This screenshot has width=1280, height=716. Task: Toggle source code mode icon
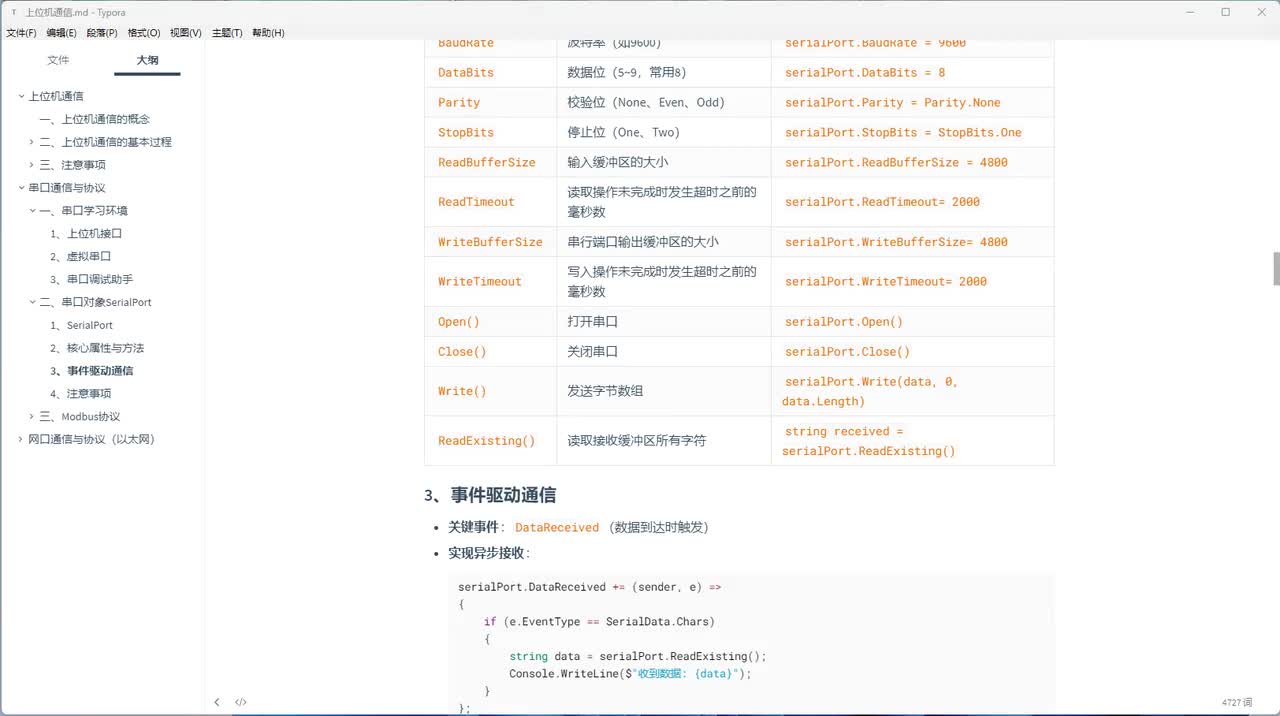click(241, 702)
